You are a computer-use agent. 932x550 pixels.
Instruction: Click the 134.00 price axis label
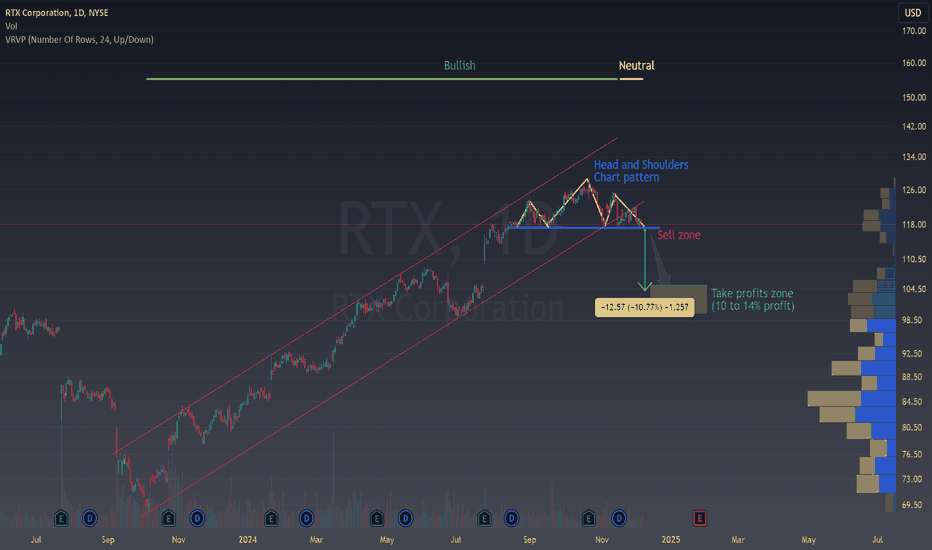(x=914, y=157)
